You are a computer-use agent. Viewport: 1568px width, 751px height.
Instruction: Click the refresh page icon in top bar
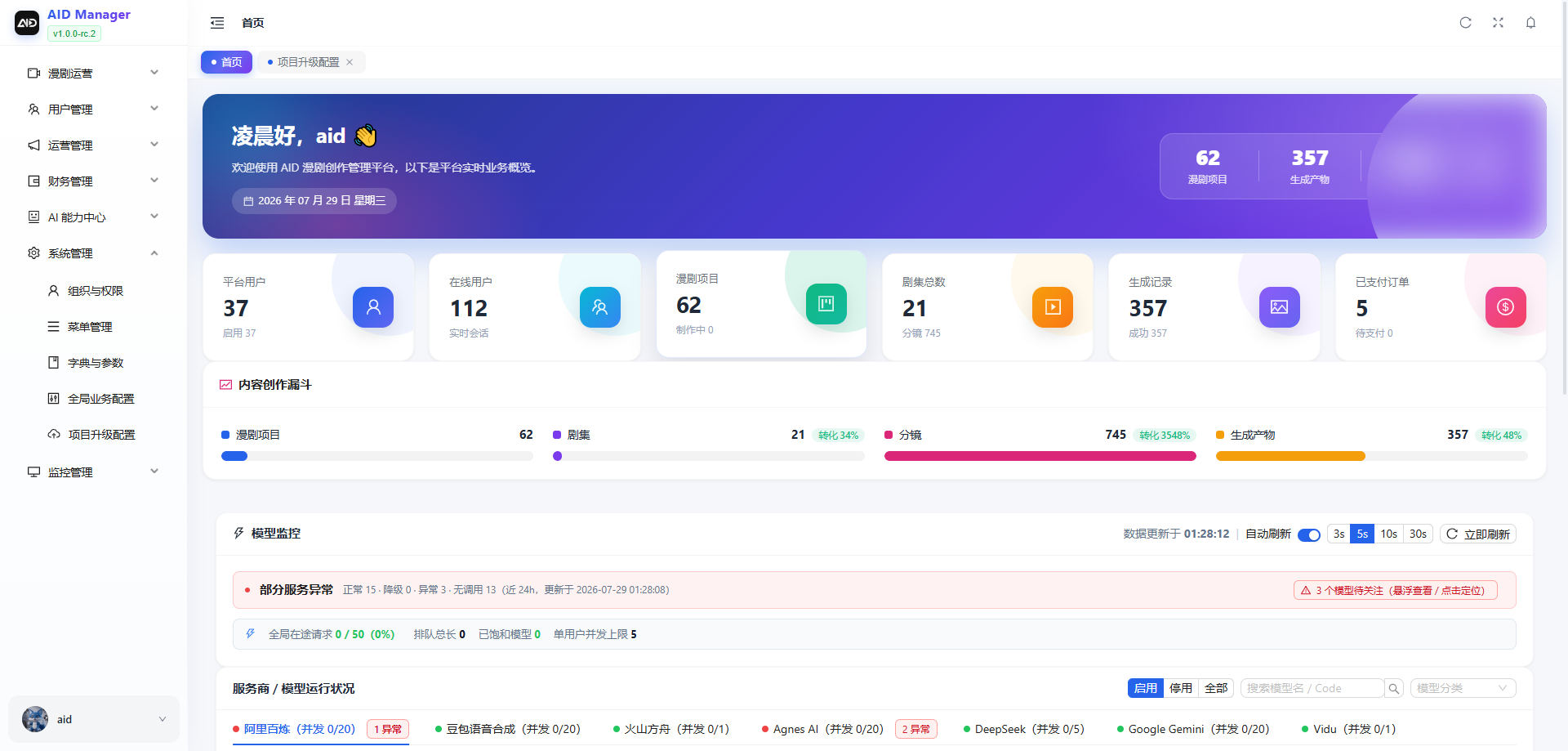pyautogui.click(x=1466, y=23)
